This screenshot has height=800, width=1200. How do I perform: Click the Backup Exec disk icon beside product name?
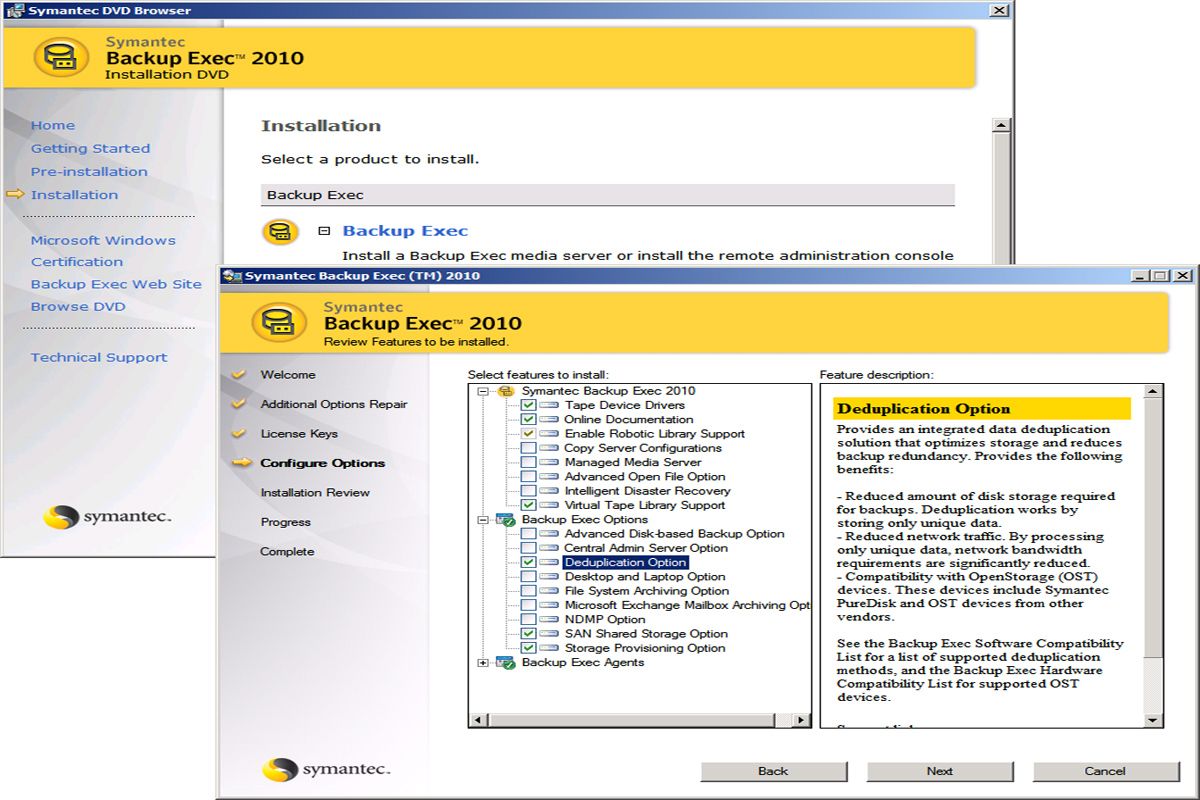point(281,231)
